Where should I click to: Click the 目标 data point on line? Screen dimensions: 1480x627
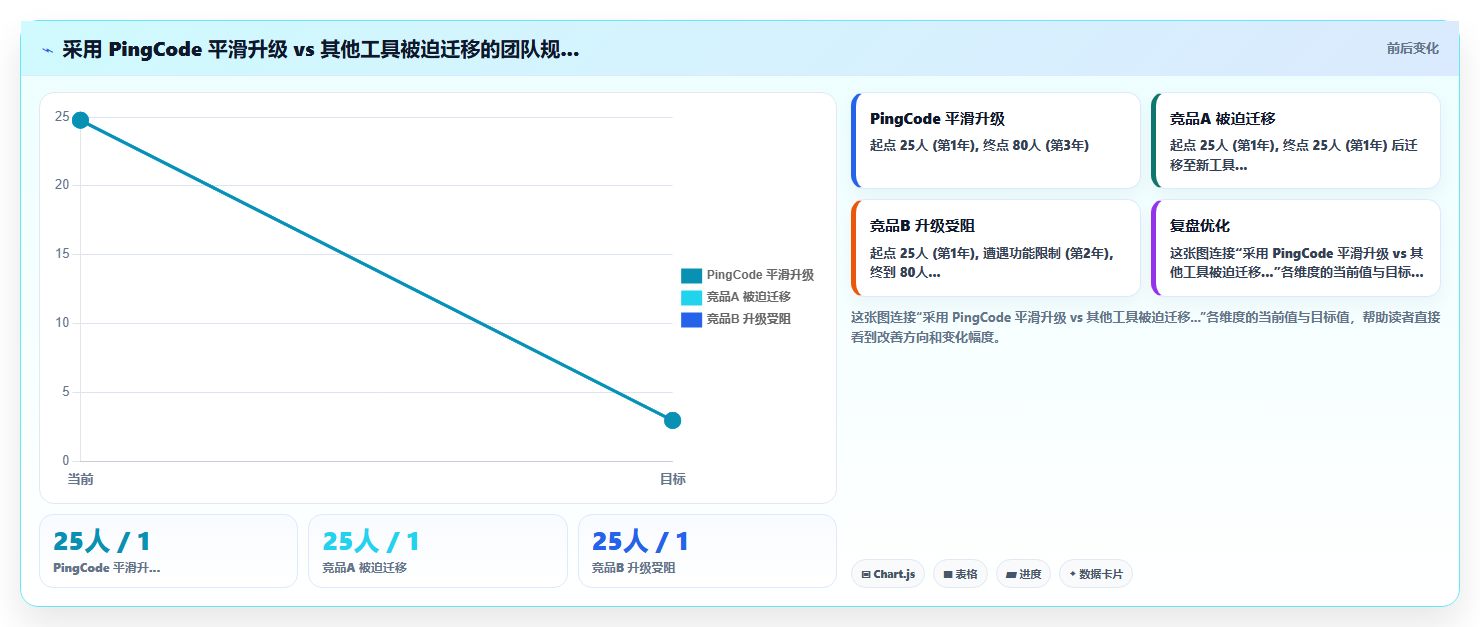673,420
